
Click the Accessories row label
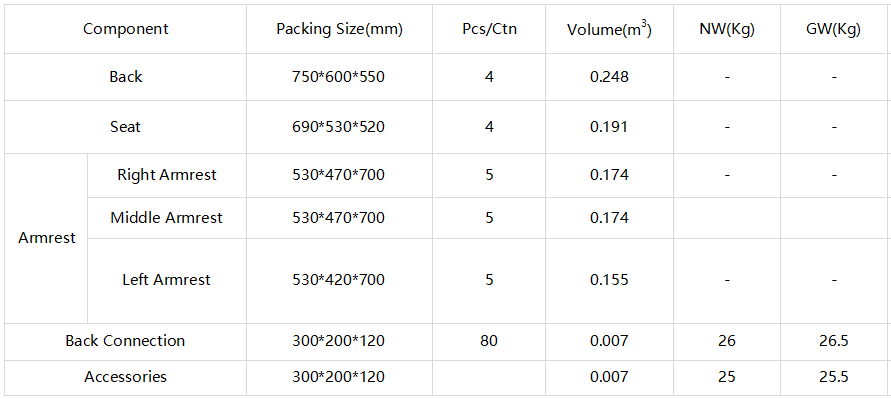pyautogui.click(x=126, y=377)
